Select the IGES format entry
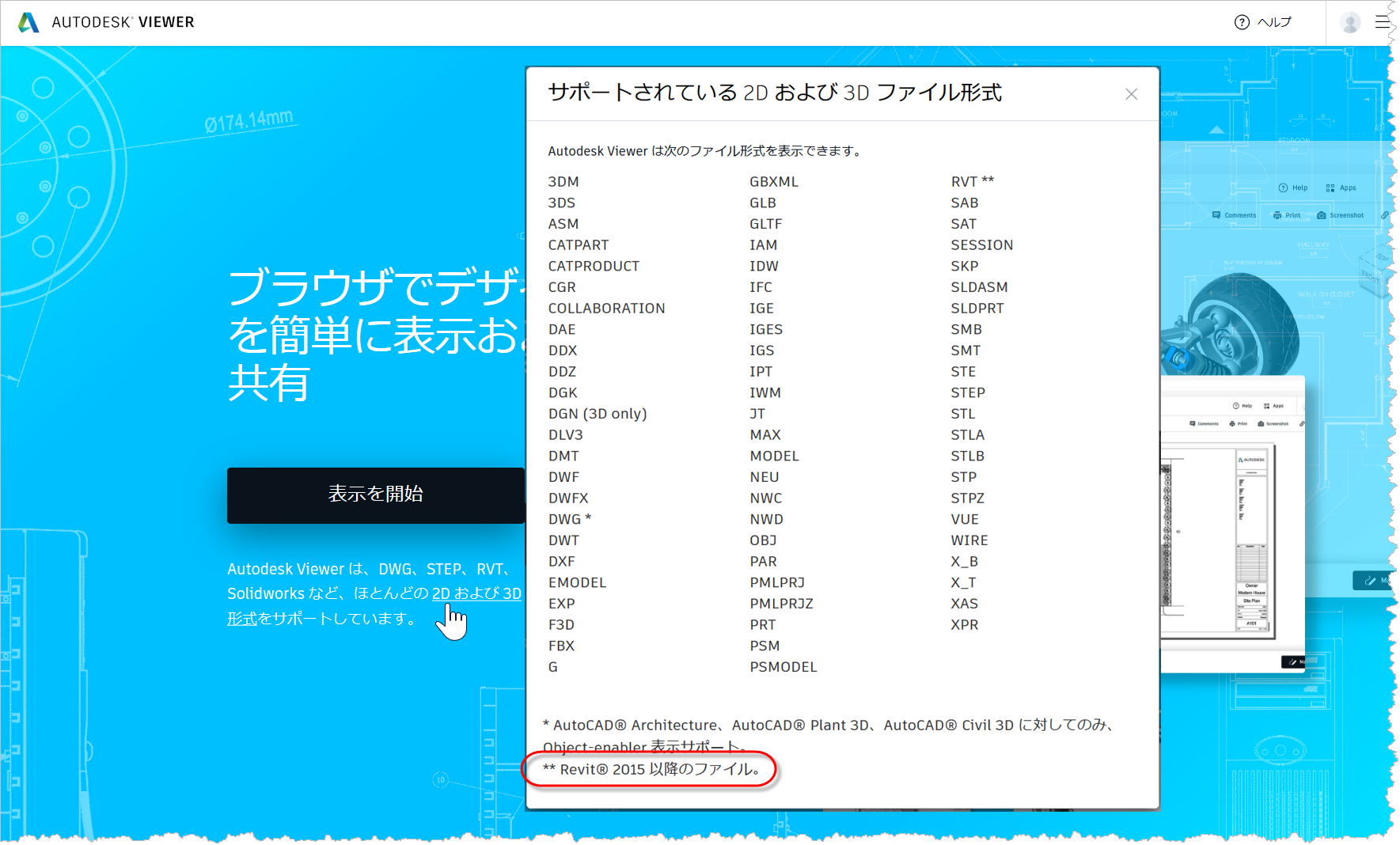The width and height of the screenshot is (1400, 845). tap(766, 330)
